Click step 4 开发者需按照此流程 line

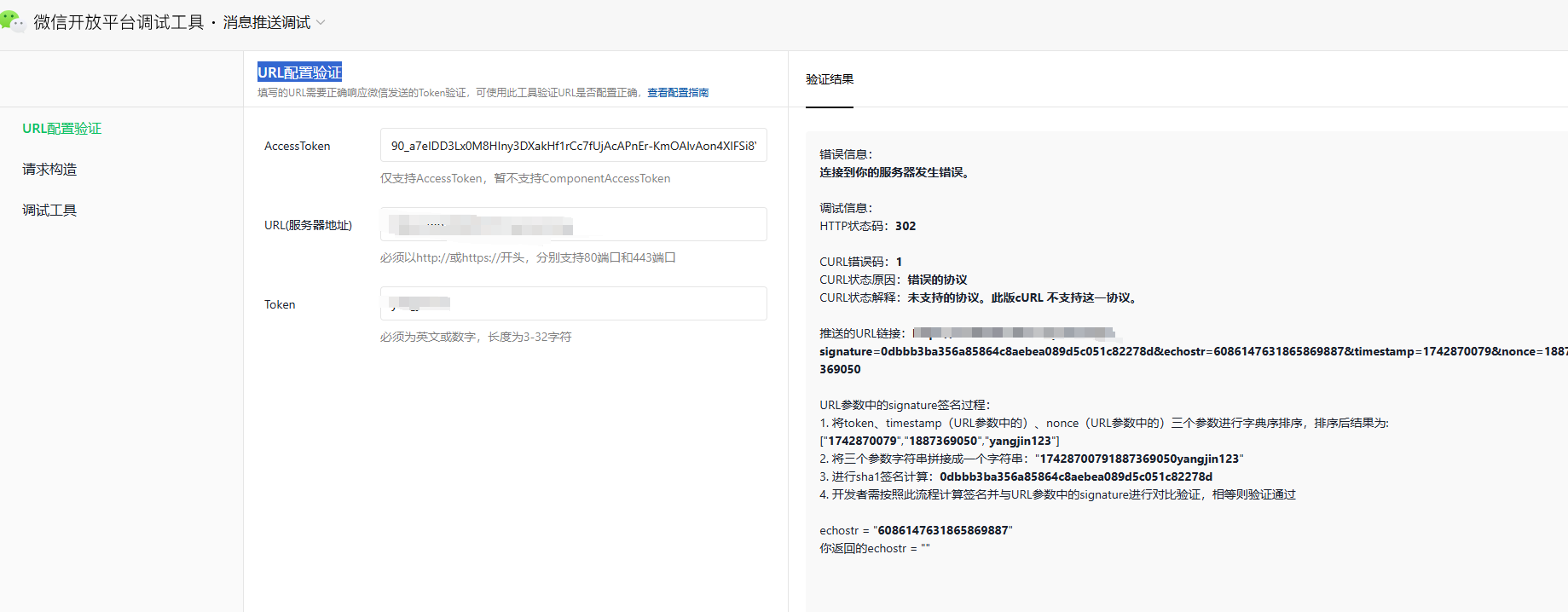(x=1057, y=495)
